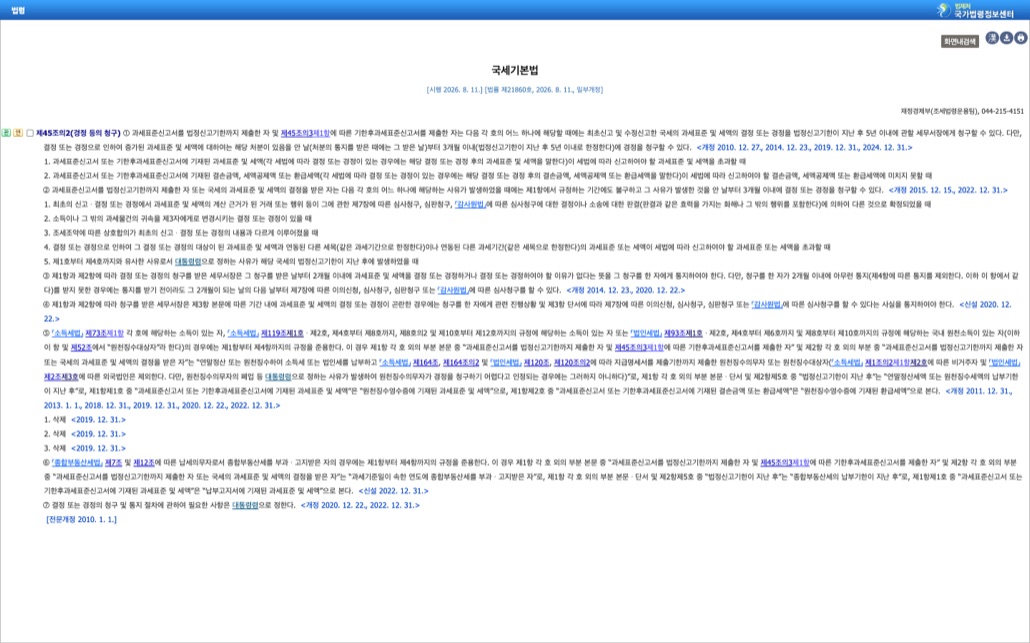Open the 제7조 link in paragraph ⑥
This screenshot has height=643, width=1030.
click(114, 463)
